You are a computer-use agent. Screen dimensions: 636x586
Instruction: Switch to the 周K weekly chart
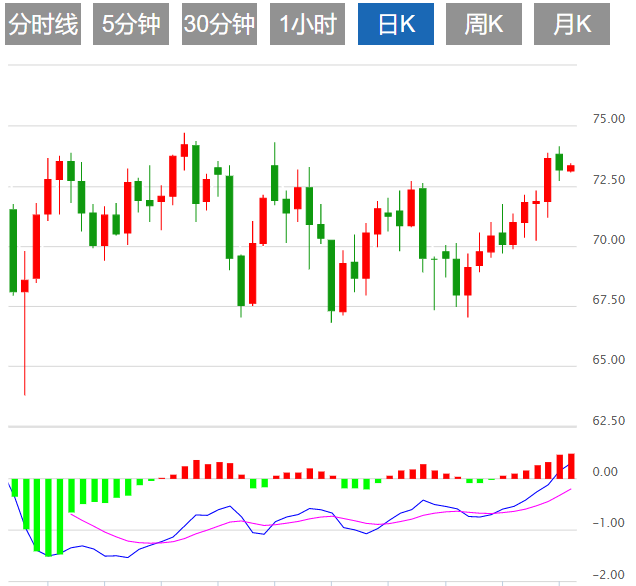coord(483,25)
